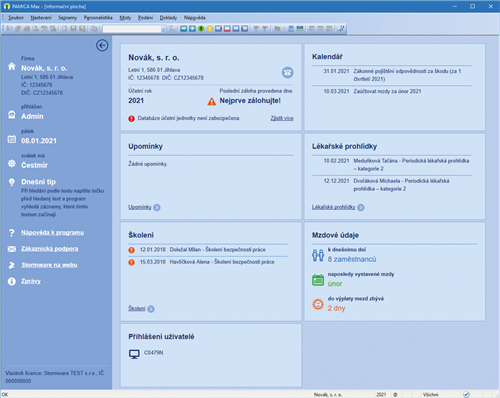
Task: Click the question mark icon for program help
Action: point(12,233)
